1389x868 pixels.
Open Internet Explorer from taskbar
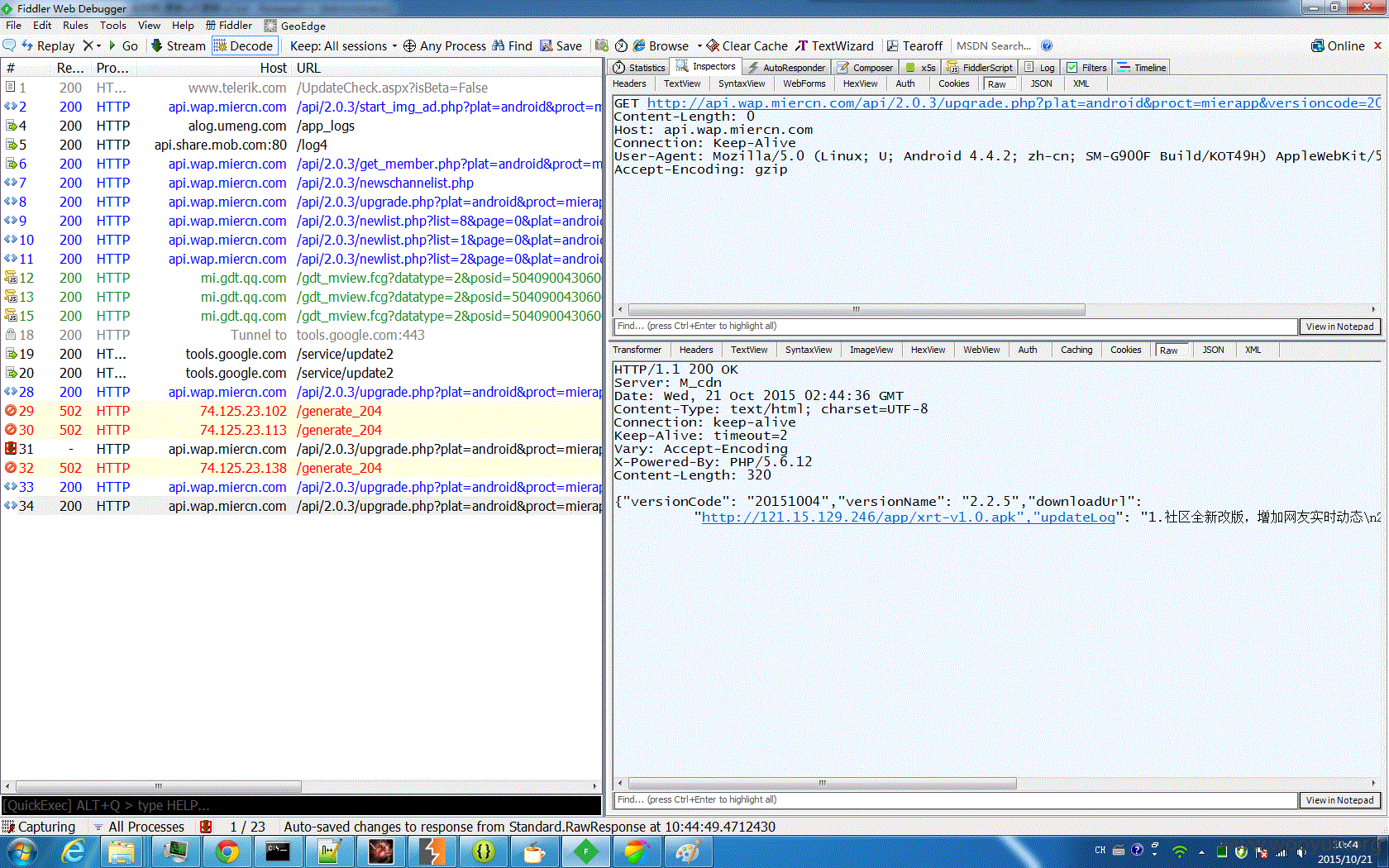[74, 851]
